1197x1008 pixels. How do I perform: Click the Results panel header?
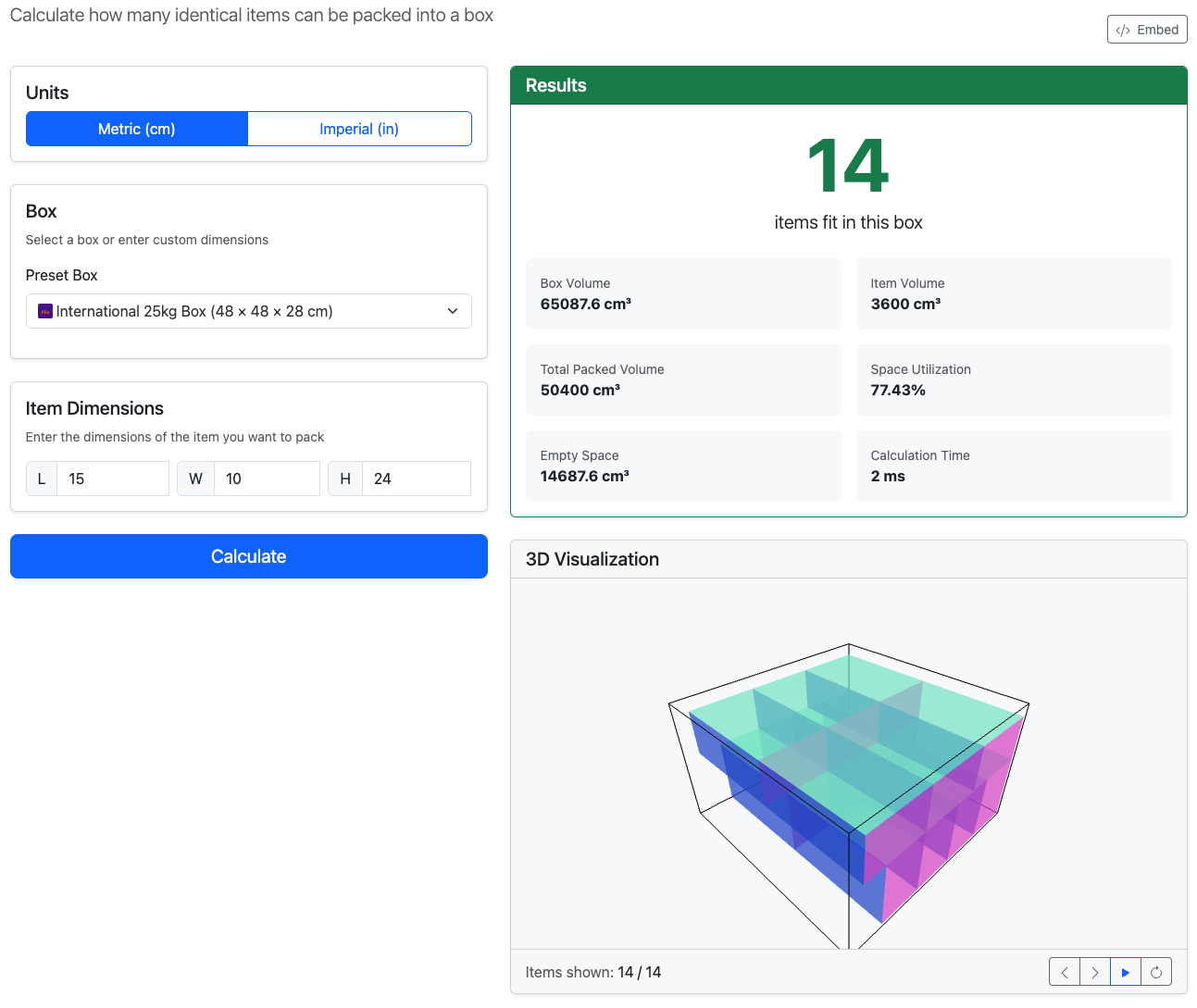click(x=848, y=85)
